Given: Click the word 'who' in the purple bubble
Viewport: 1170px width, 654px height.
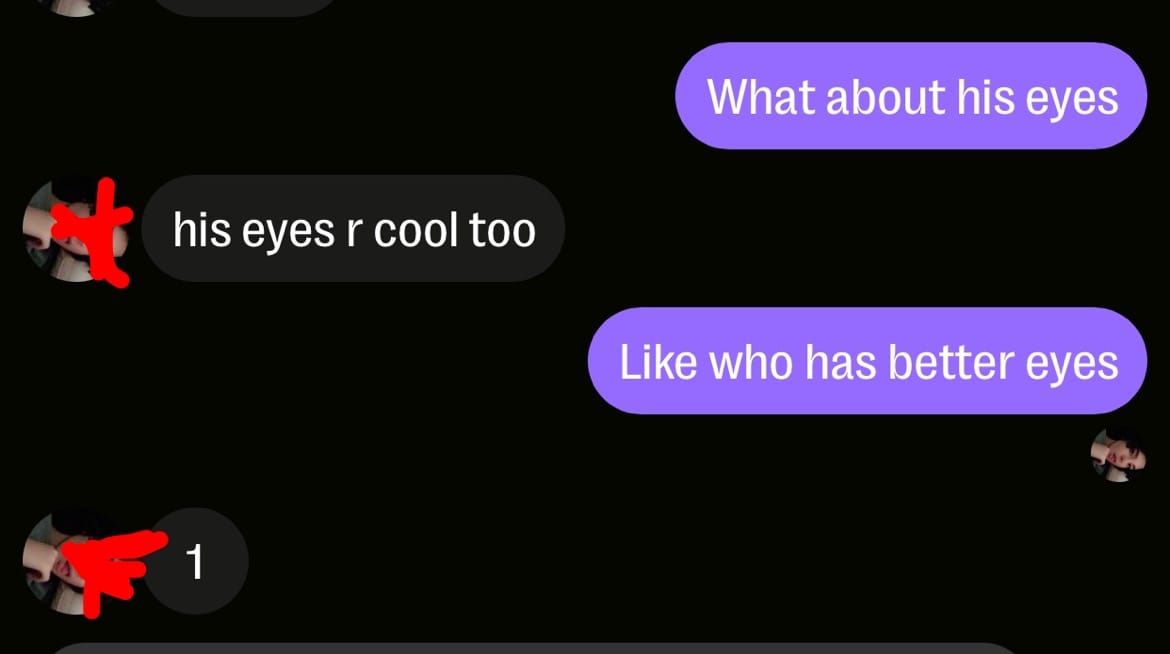Looking at the screenshot, I should [751, 362].
